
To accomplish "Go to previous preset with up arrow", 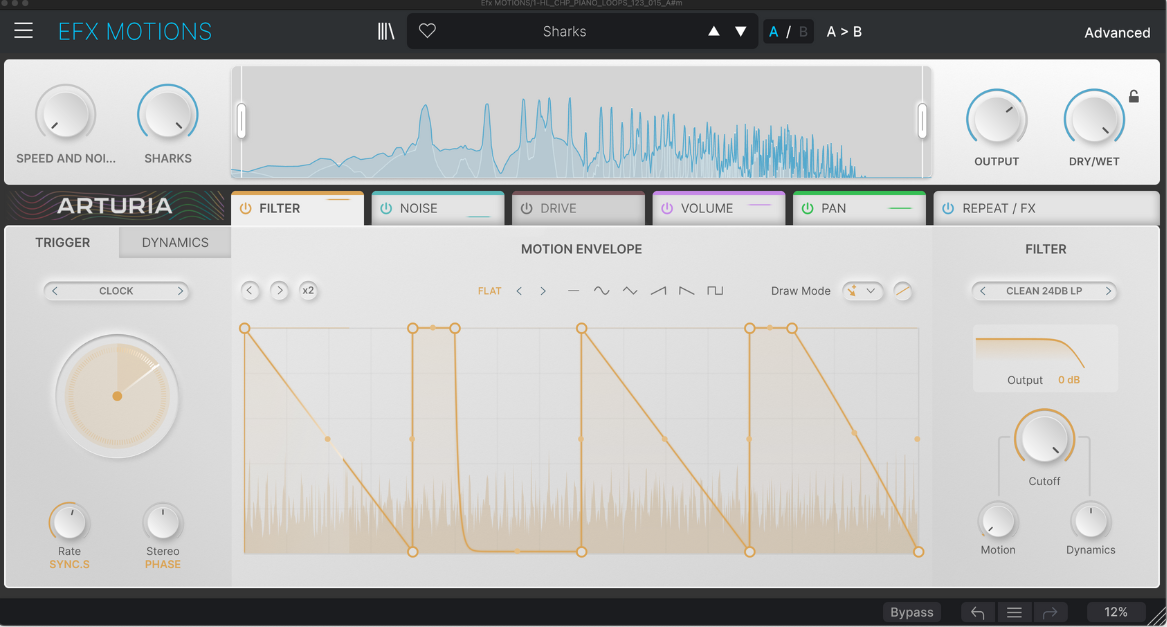I will 714,31.
